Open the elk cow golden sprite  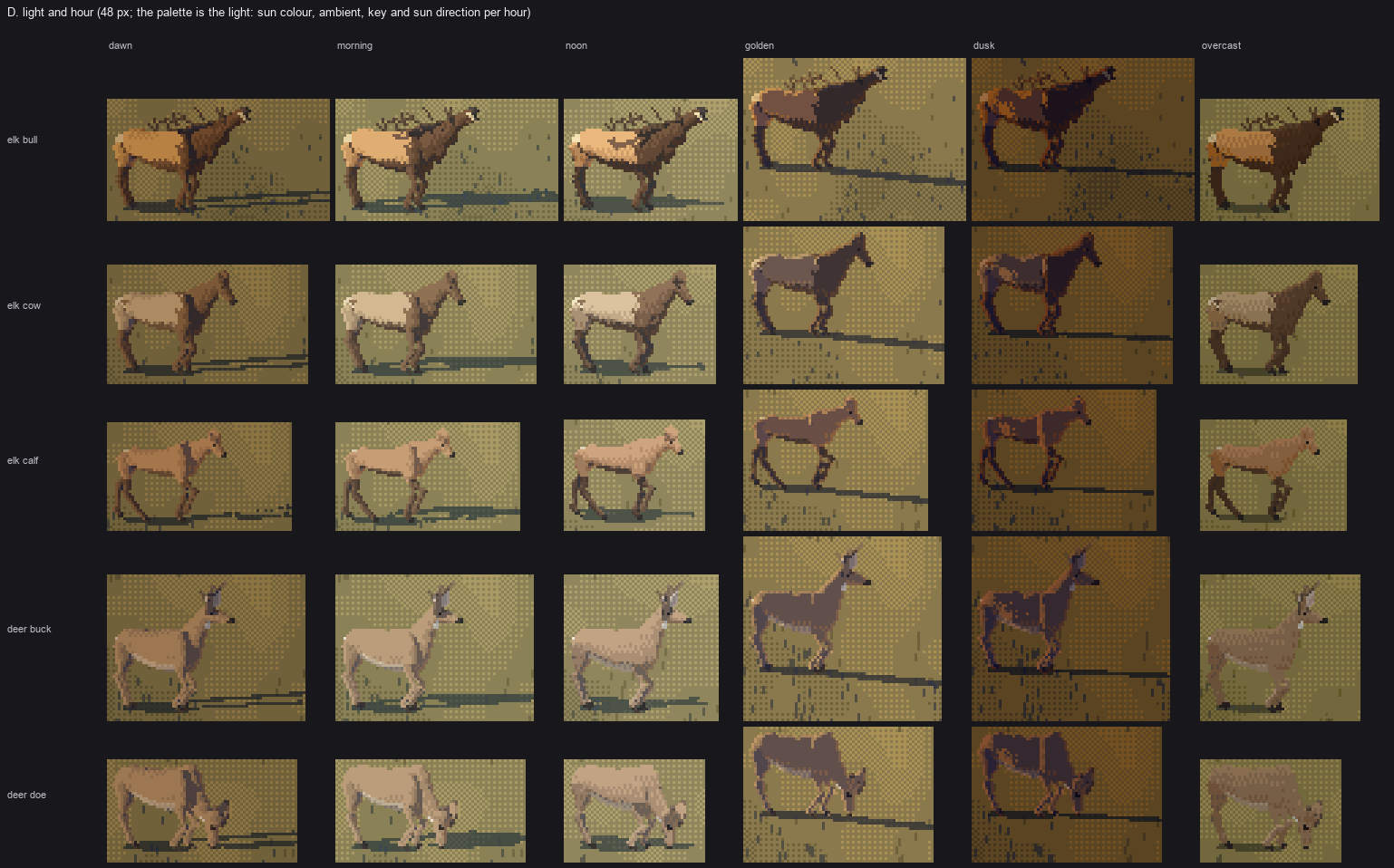click(x=844, y=305)
